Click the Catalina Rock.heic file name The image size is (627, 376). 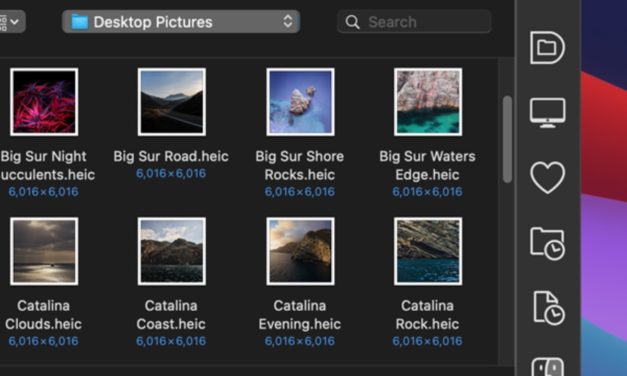pyautogui.click(x=427, y=315)
